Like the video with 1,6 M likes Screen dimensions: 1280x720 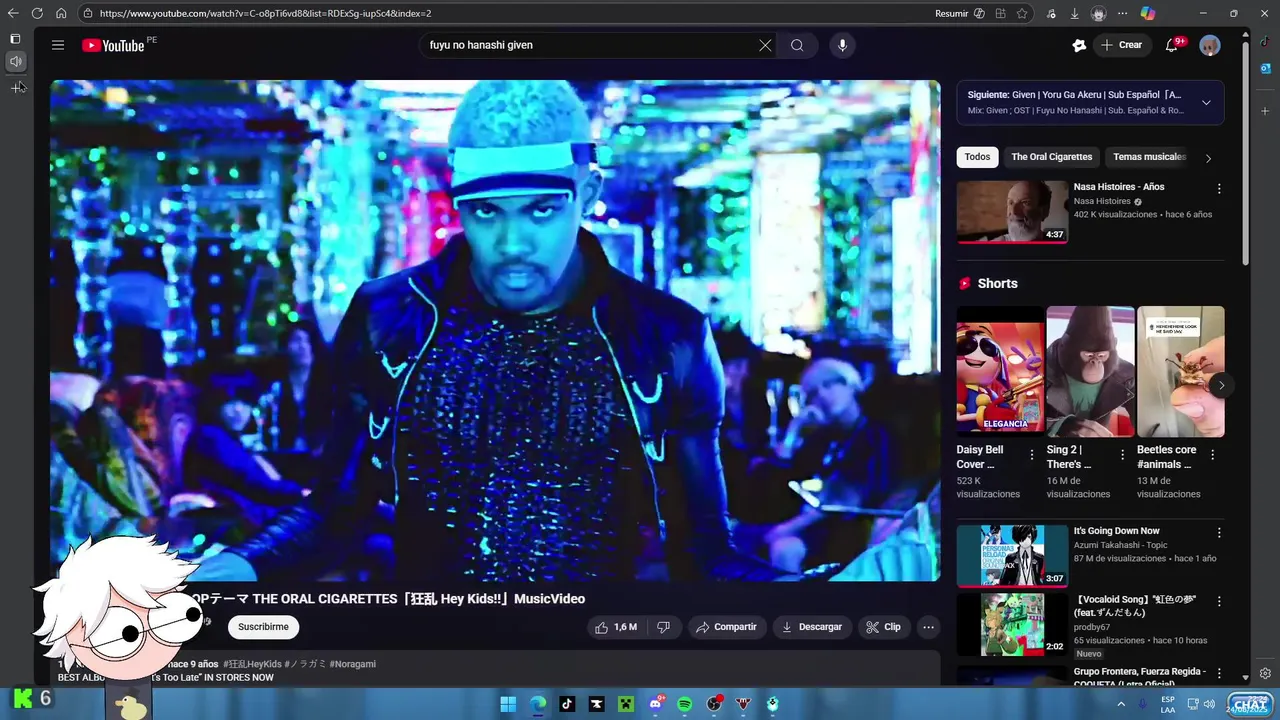(615, 627)
